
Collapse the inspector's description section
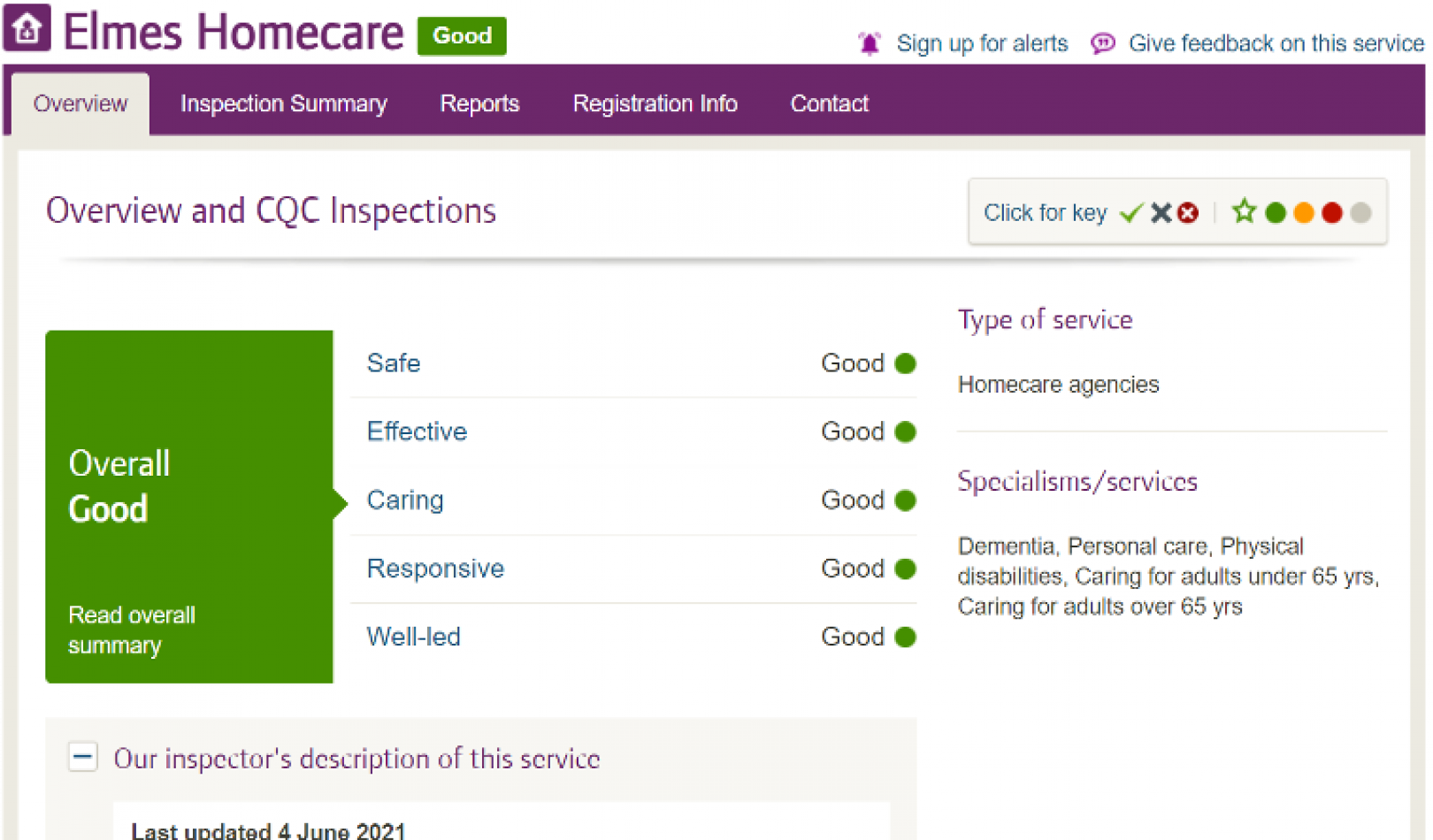83,757
